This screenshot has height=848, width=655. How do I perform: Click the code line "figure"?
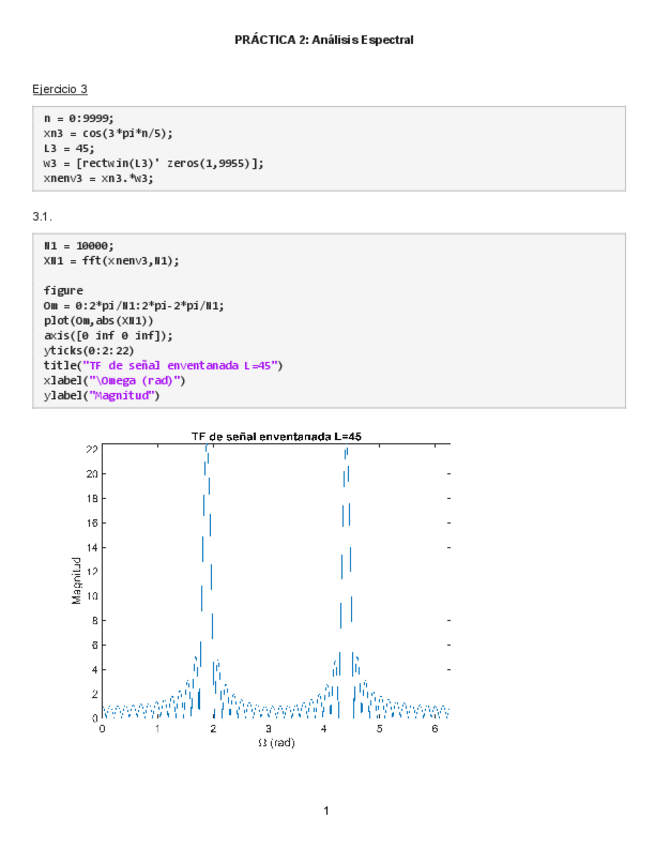click(x=63, y=290)
